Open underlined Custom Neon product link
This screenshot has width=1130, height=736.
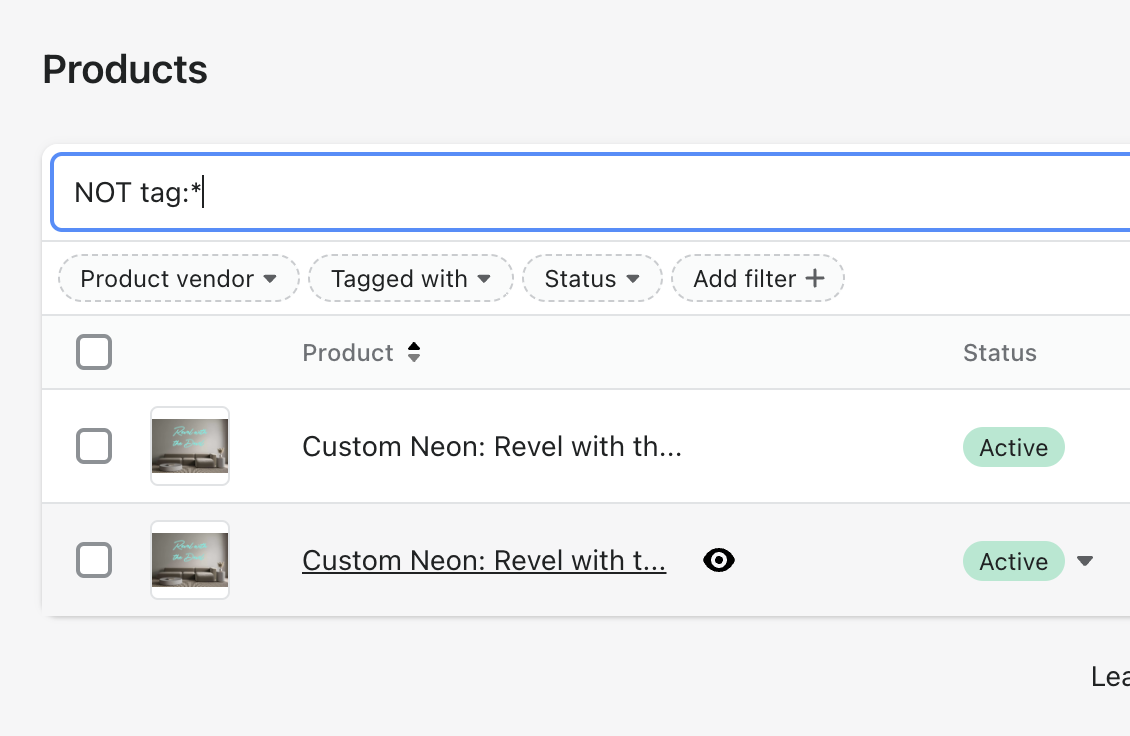click(484, 561)
